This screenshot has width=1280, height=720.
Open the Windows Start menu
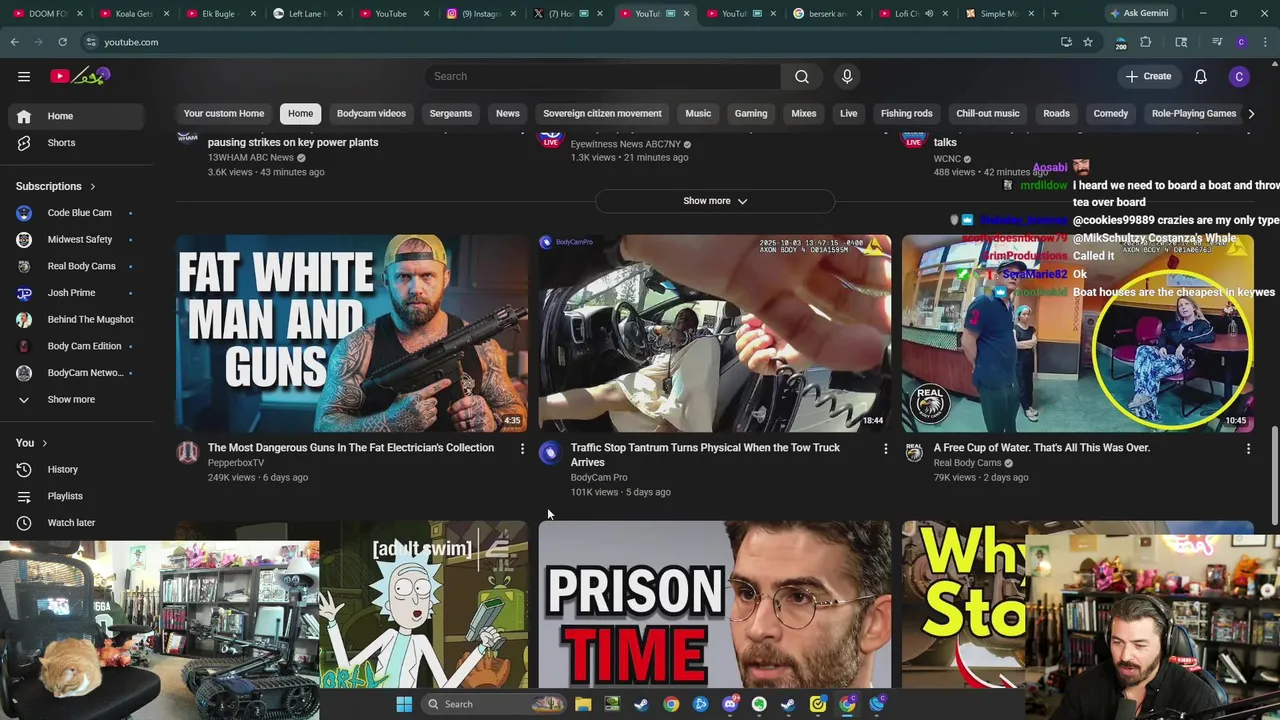pos(404,704)
